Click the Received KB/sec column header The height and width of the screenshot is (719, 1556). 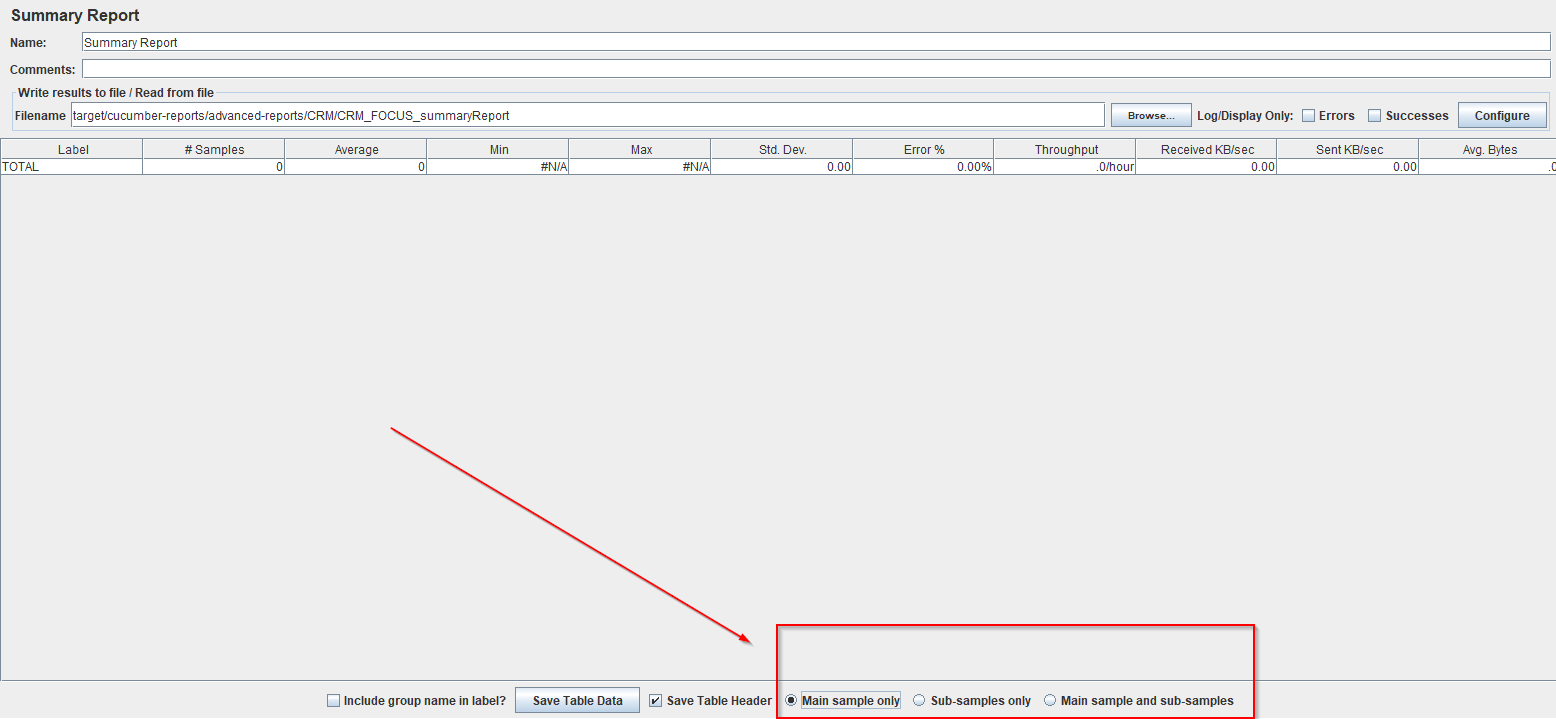point(1207,149)
